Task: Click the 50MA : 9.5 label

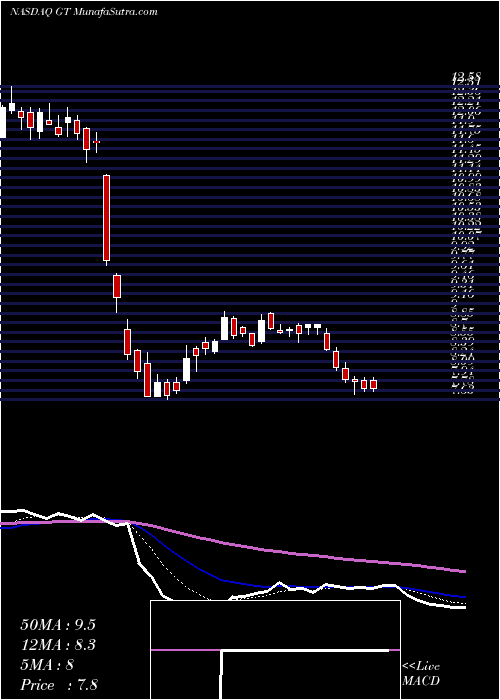Action: tap(58, 625)
